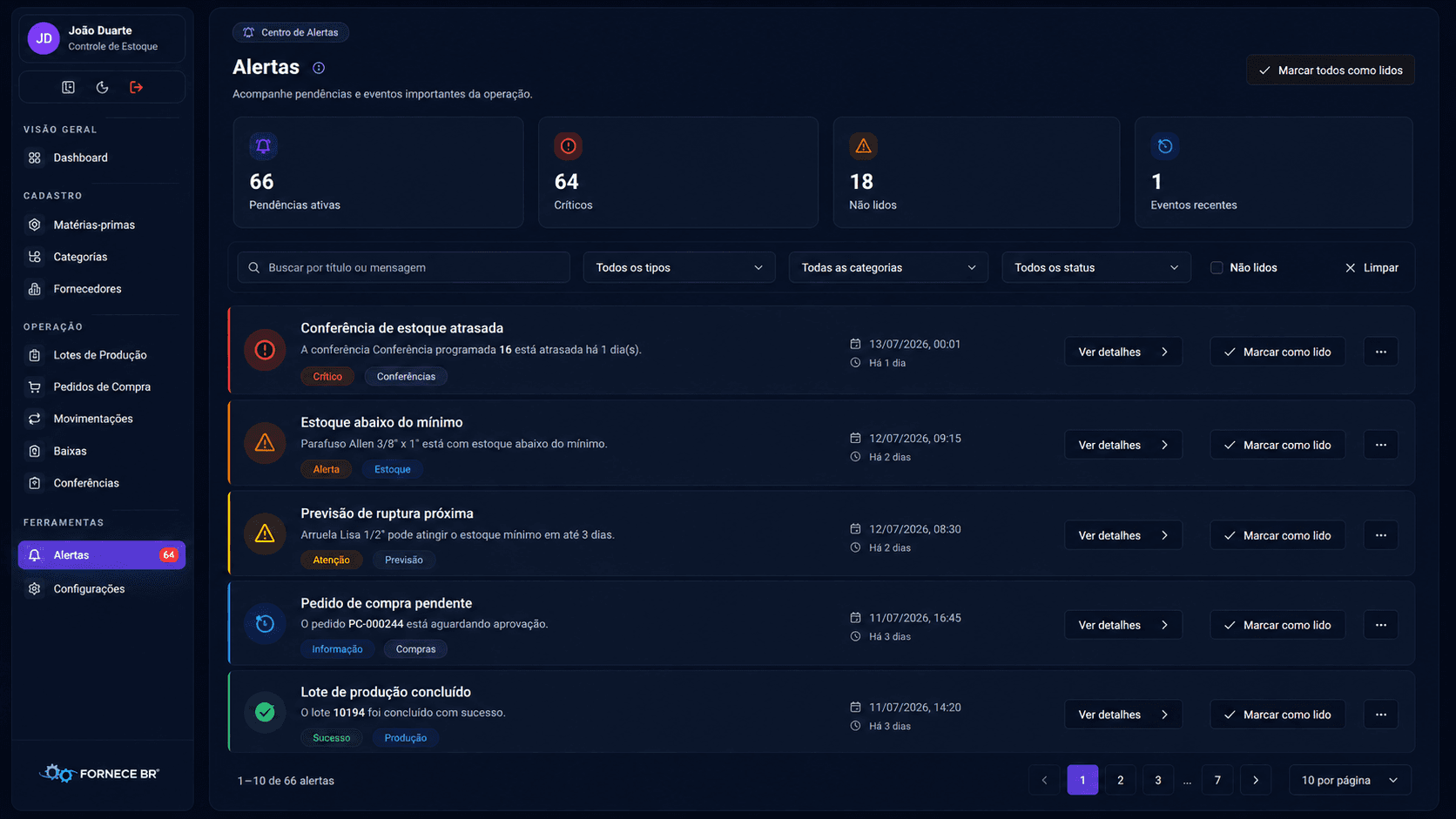This screenshot has width=1456, height=819.
Task: Collapse sidebar using the panel icon
Action: click(x=68, y=87)
